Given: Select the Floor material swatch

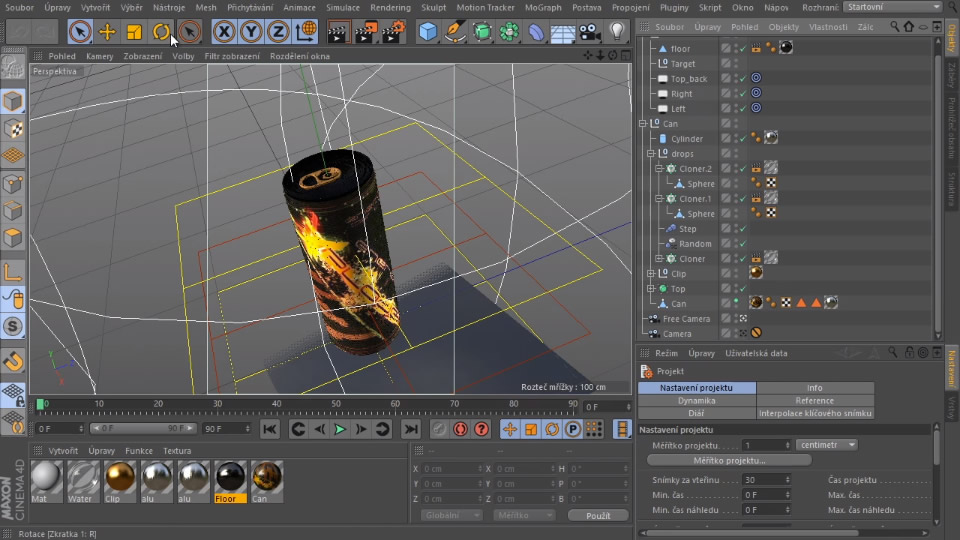Looking at the screenshot, I should 231,480.
